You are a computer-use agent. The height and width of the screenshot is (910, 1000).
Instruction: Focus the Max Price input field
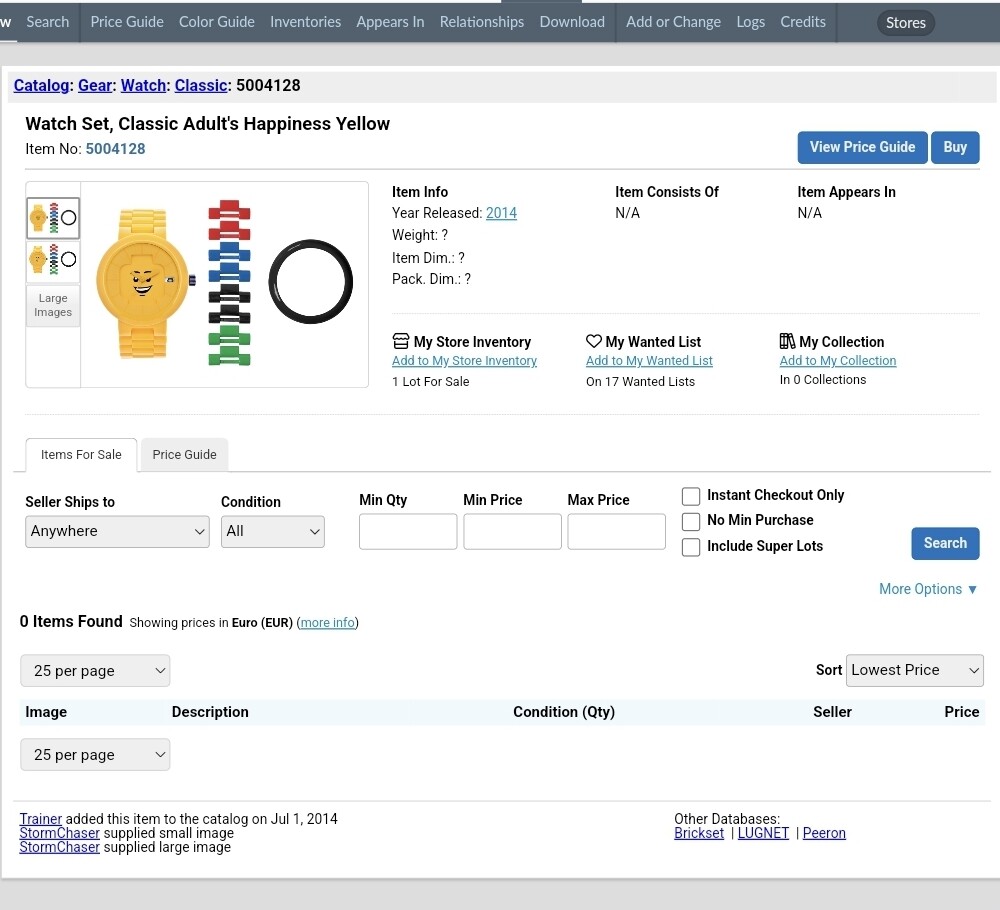616,531
